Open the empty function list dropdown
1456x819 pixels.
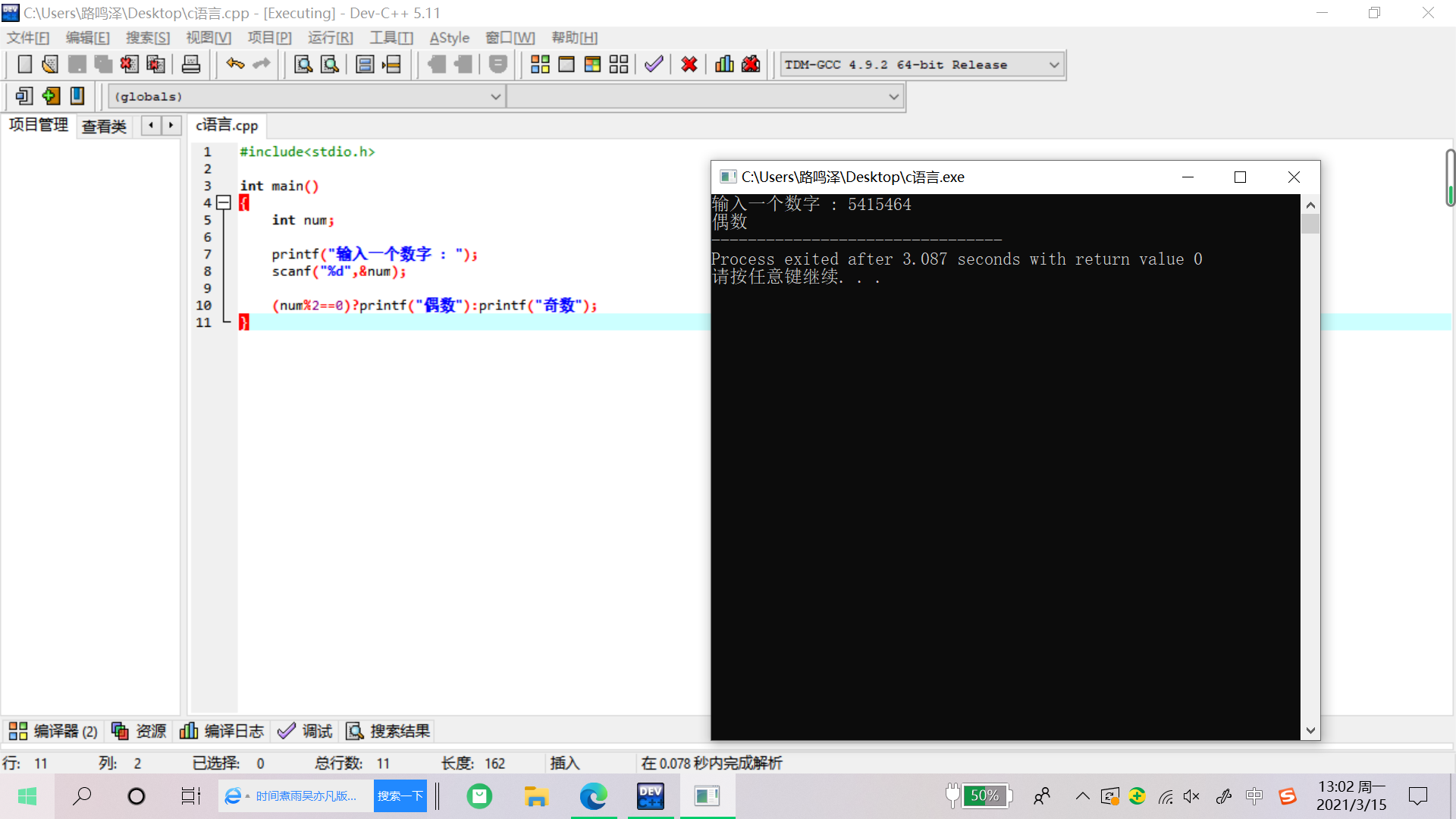[x=893, y=97]
